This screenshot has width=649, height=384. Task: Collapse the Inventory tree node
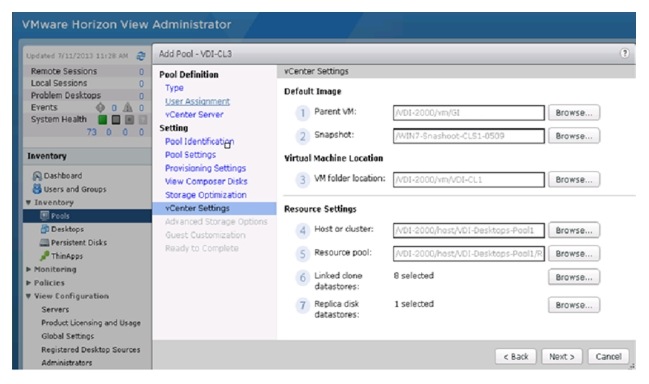[29, 202]
